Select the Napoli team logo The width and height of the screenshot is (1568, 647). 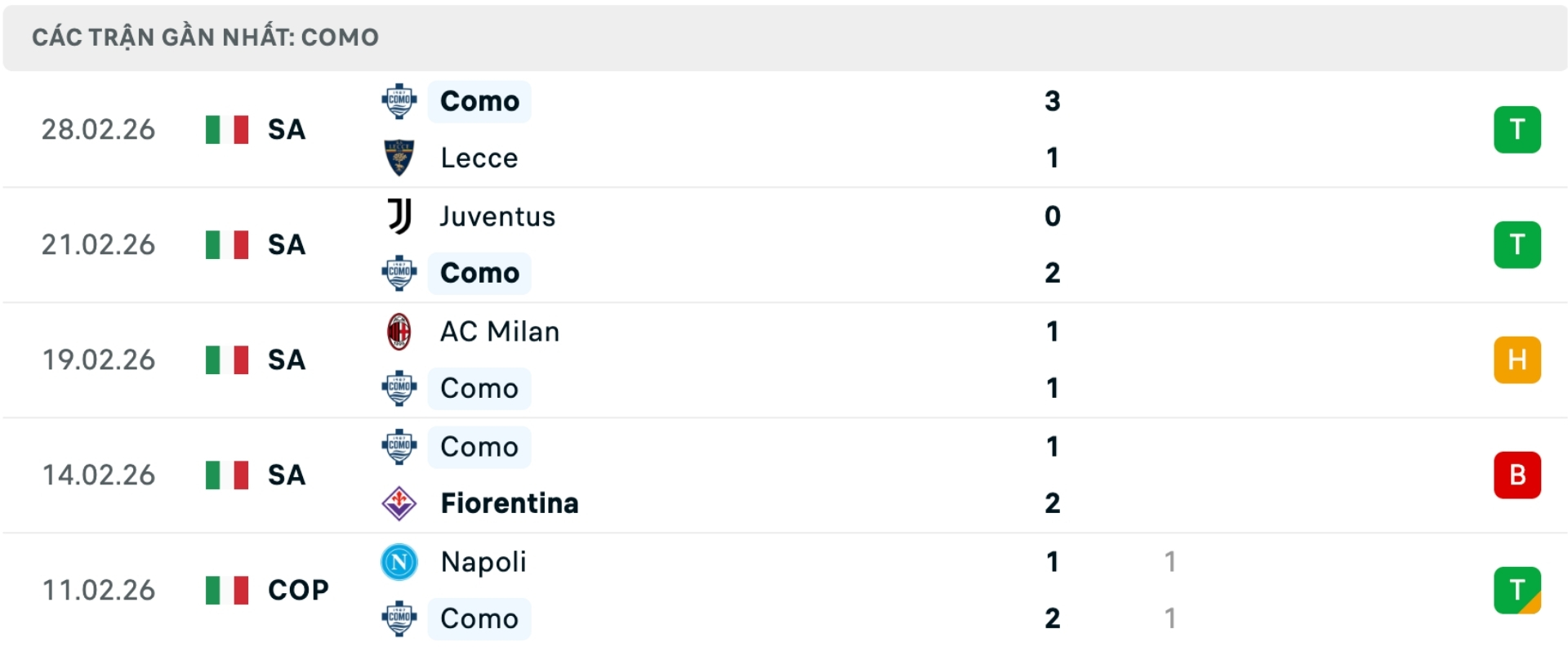(x=399, y=561)
